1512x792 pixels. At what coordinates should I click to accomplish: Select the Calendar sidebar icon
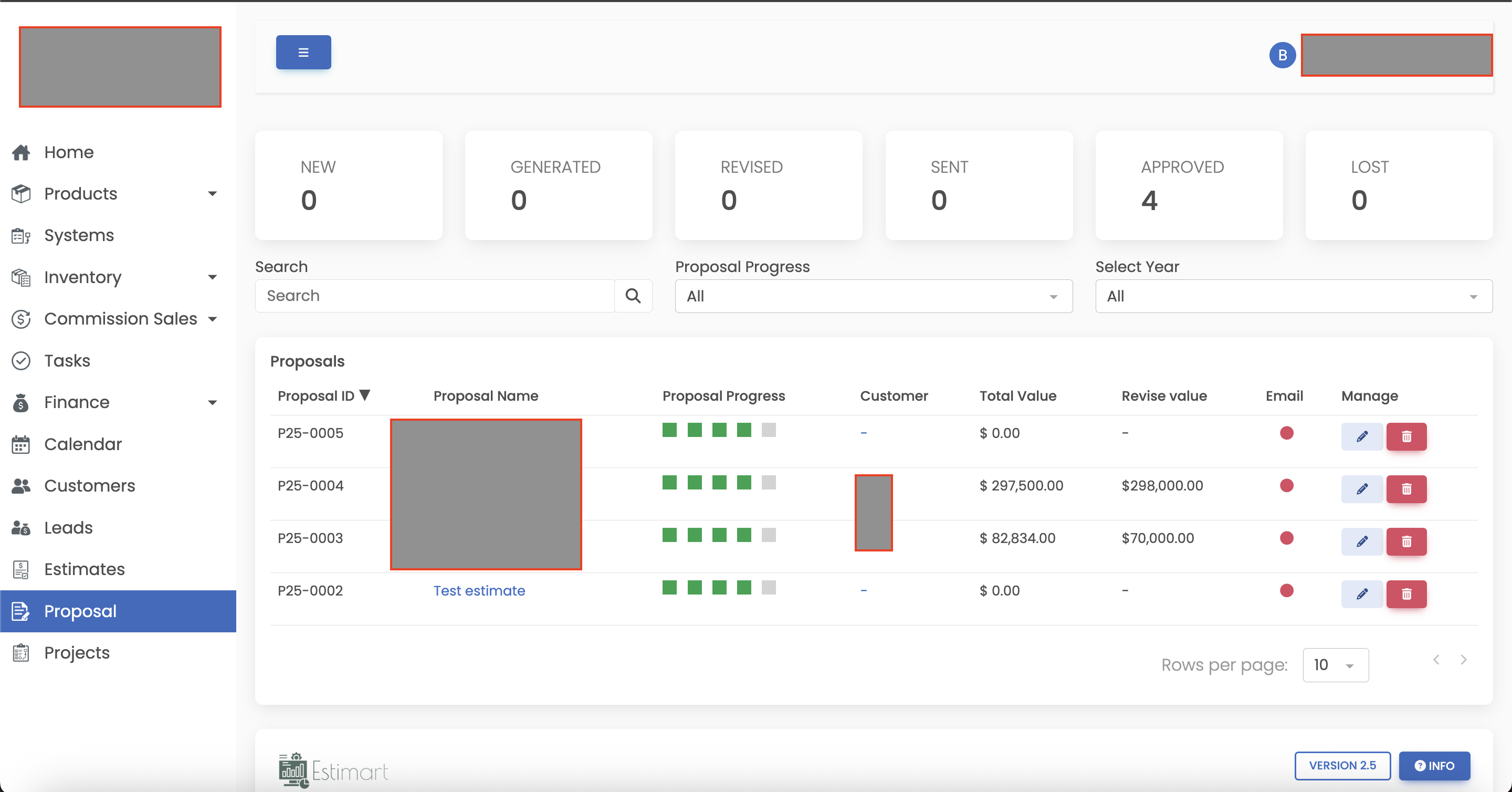(x=21, y=444)
